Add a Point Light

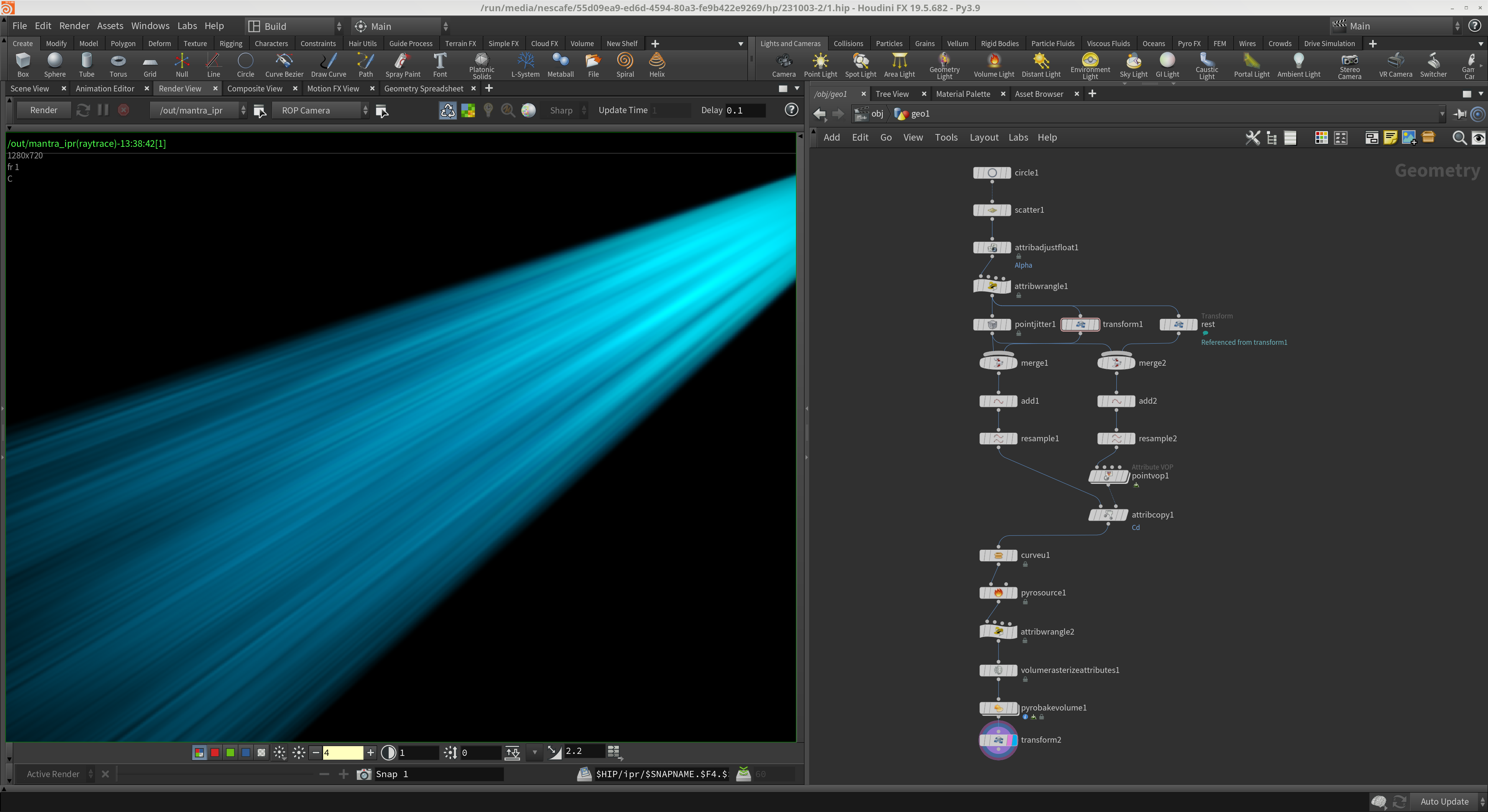coord(820,65)
